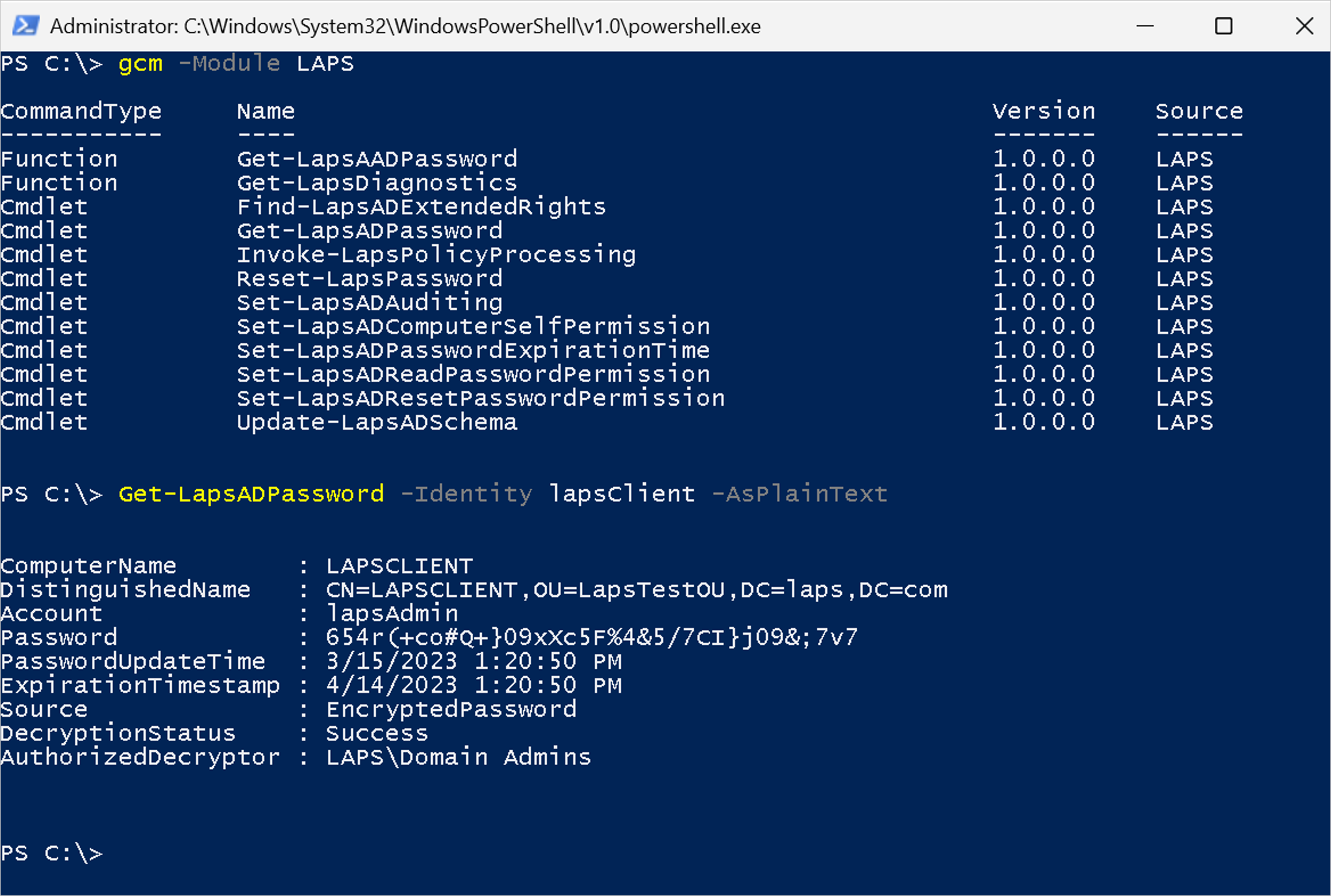Image resolution: width=1331 pixels, height=896 pixels.
Task: Click the Get-LapsAADPassword function name
Action: 377,159
